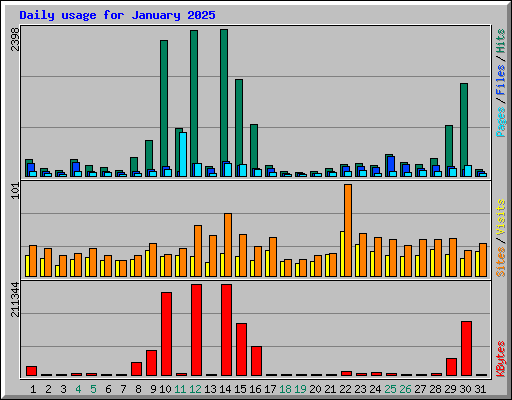Click the red KBytes bar for day 29
The height and width of the screenshot is (400, 512).
(451, 367)
